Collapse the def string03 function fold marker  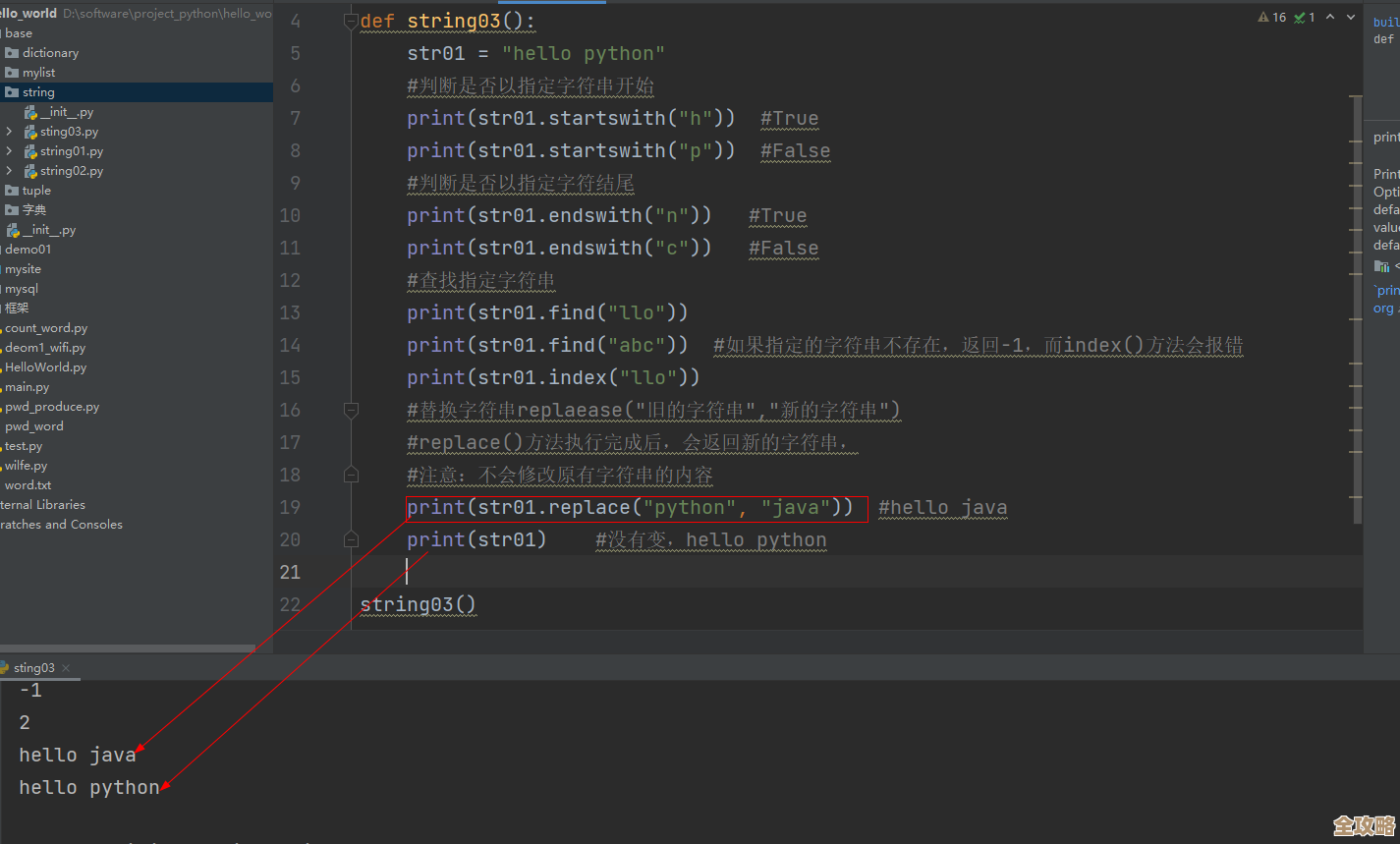click(x=351, y=22)
